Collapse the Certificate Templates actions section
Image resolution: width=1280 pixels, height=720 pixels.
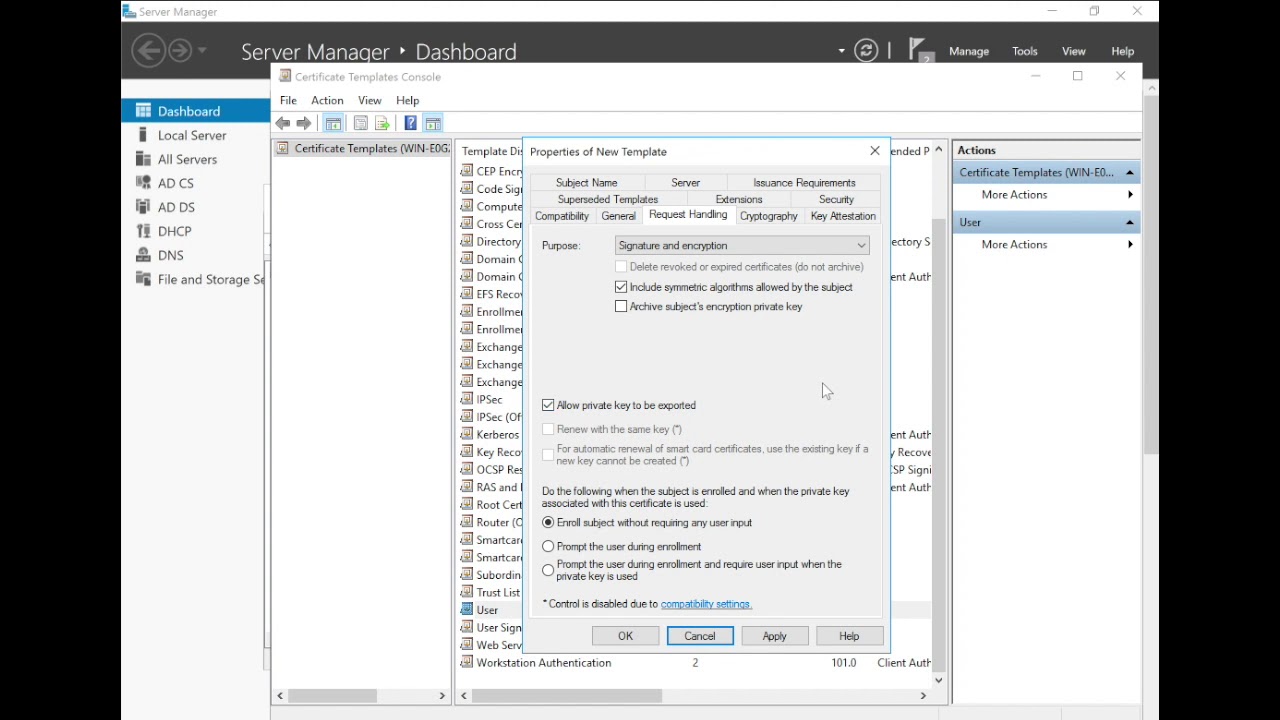coord(1129,172)
